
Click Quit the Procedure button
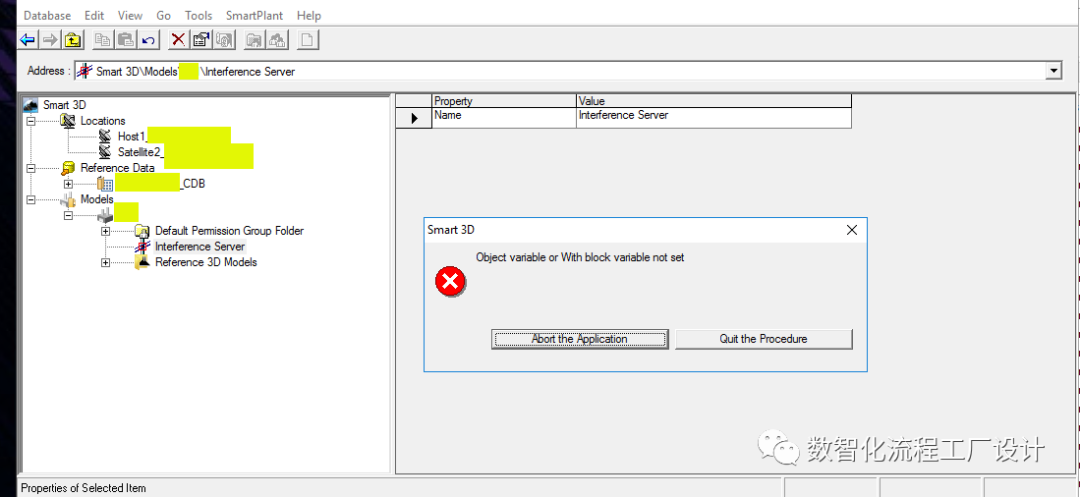pyautogui.click(x=764, y=339)
